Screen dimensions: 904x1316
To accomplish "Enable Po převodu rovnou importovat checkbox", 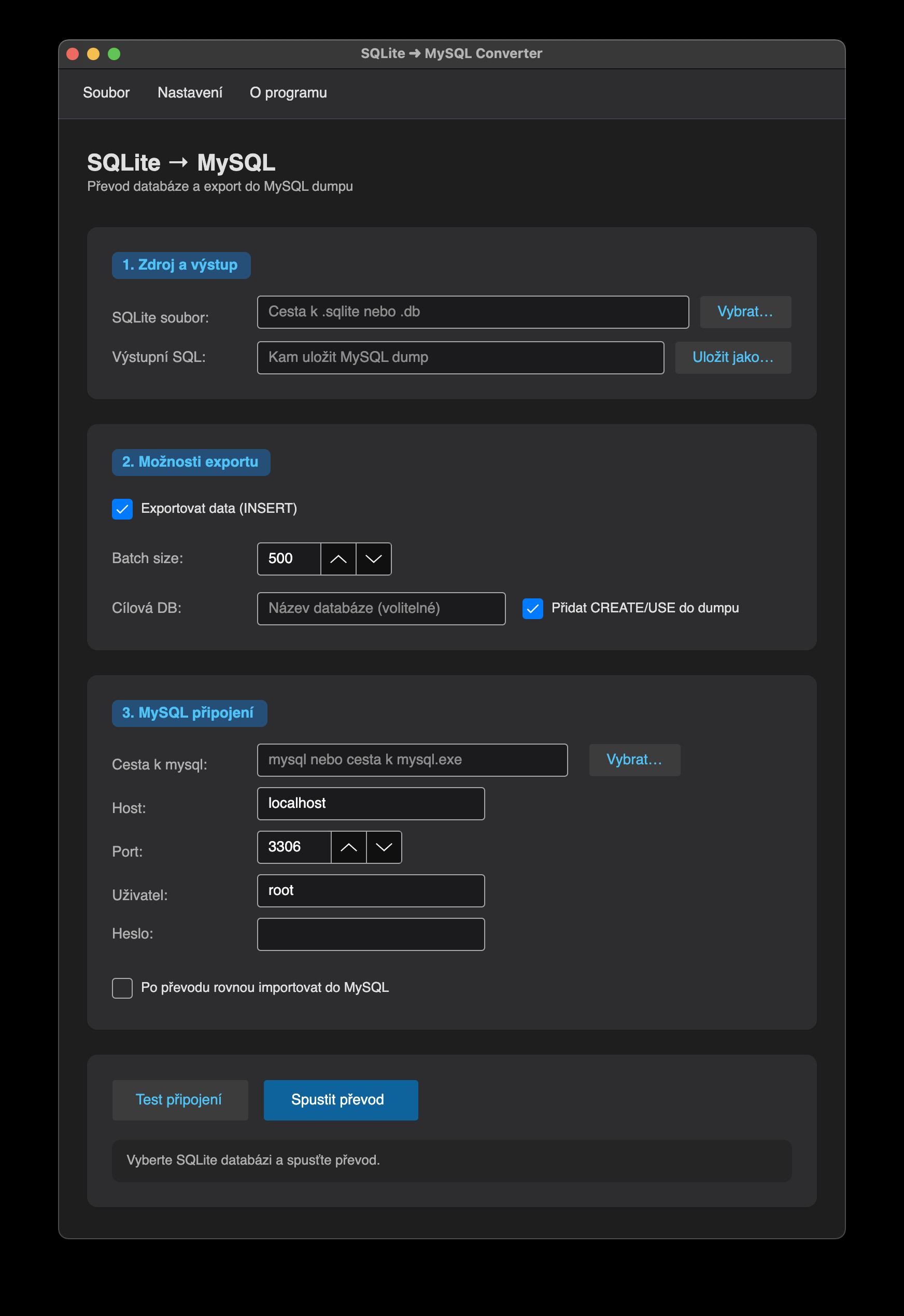I will click(122, 988).
